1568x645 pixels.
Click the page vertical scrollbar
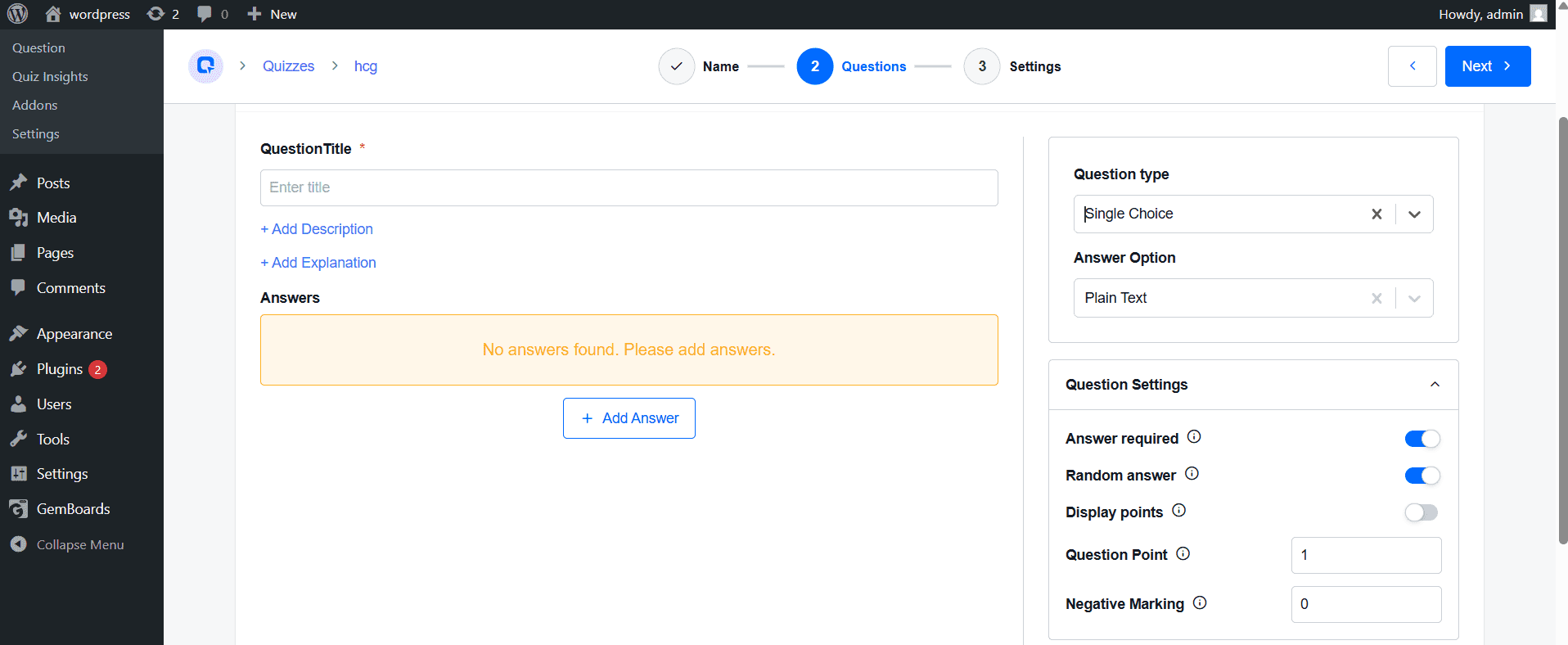point(1563,331)
